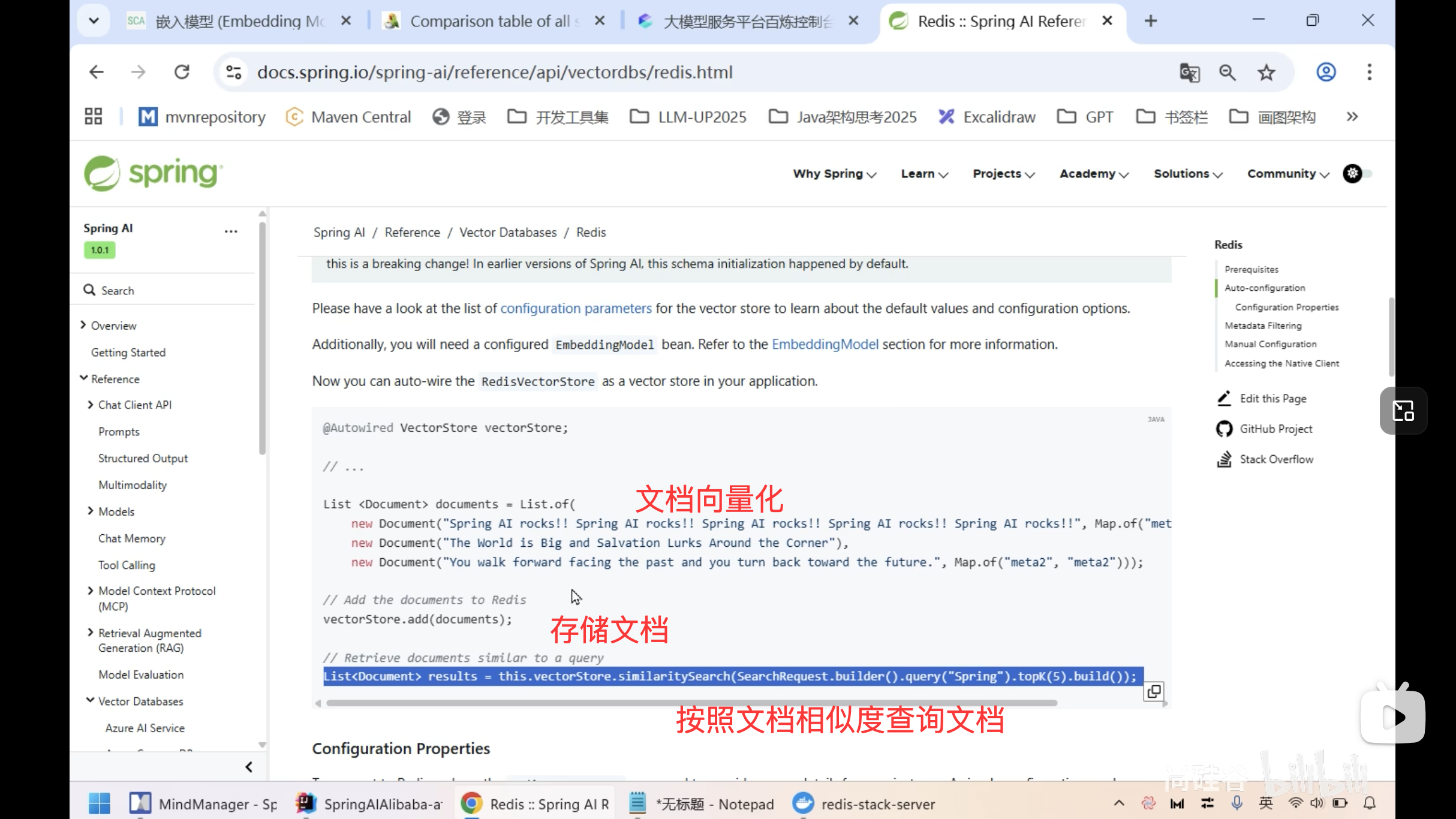Click the Edit this Page pencil icon
The height and width of the screenshot is (819, 1456).
click(x=1225, y=398)
